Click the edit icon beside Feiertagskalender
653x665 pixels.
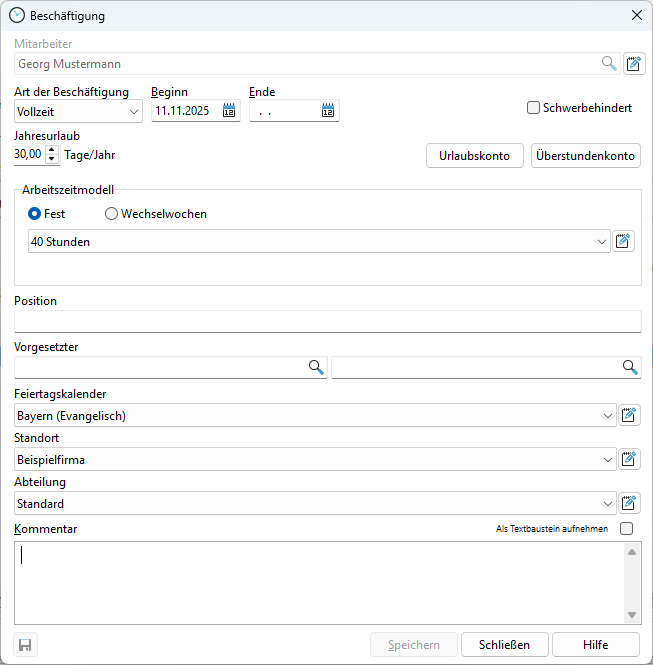click(629, 415)
